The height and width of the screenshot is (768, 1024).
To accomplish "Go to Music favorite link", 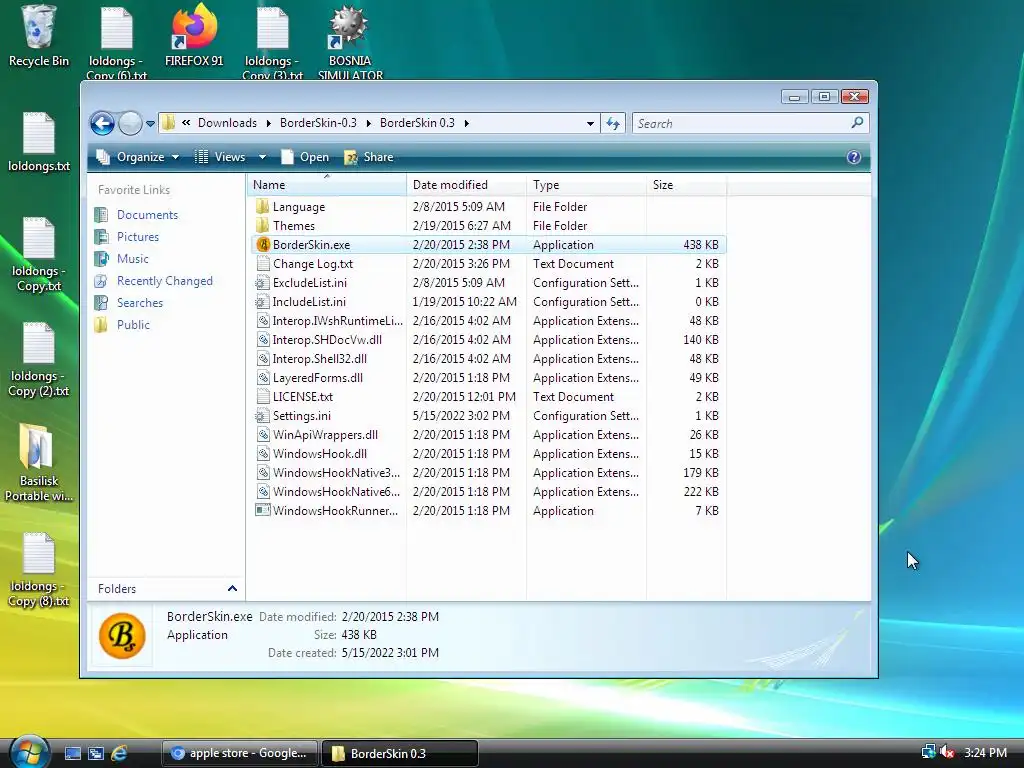I will pyautogui.click(x=133, y=259).
